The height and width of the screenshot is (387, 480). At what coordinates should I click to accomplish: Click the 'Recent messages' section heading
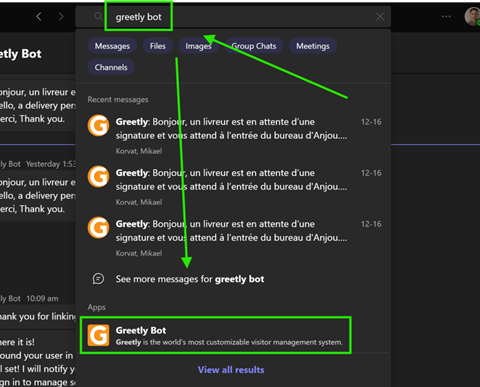(118, 100)
